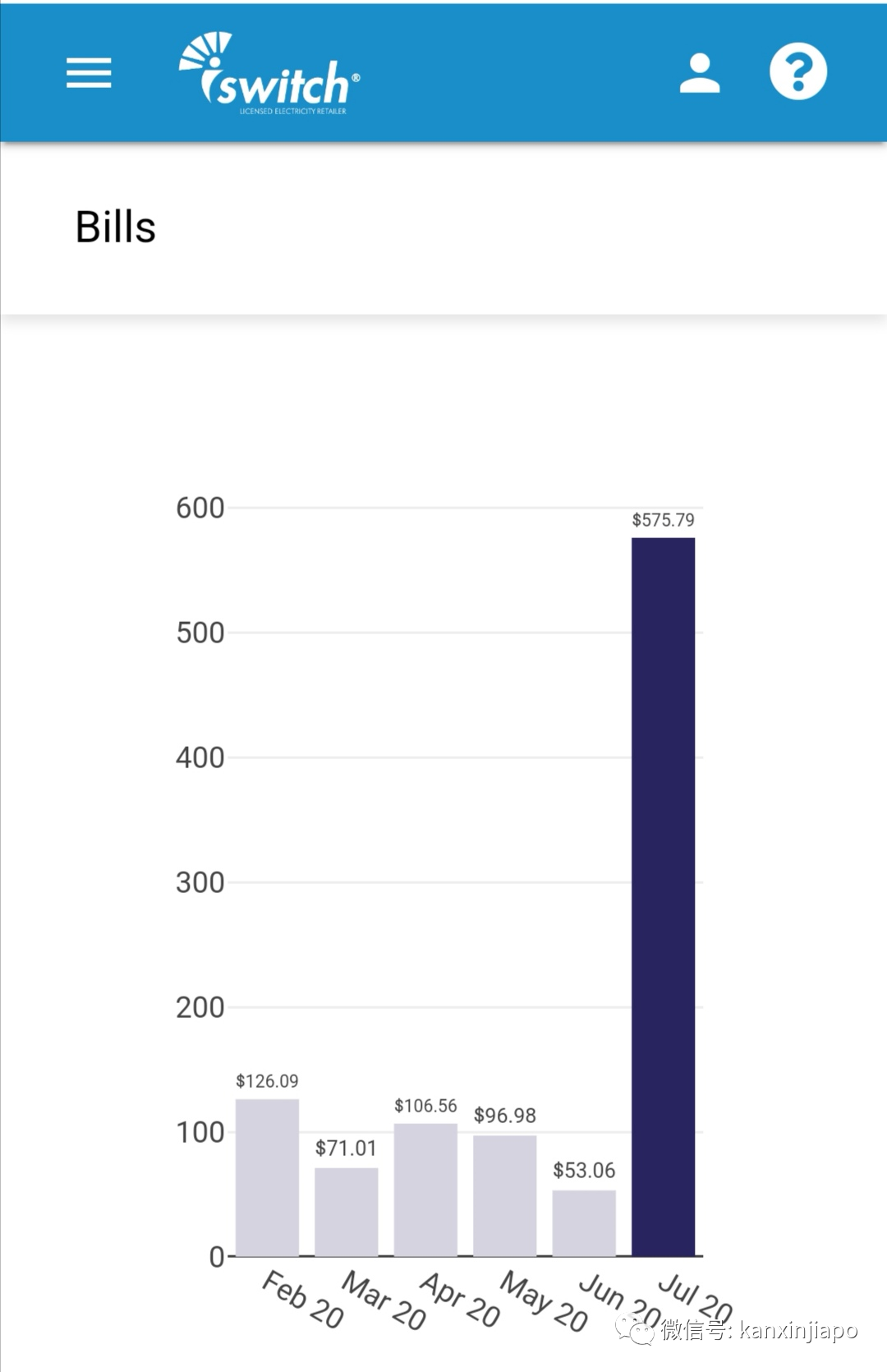Click the $71.01 amount label

pos(346,1149)
